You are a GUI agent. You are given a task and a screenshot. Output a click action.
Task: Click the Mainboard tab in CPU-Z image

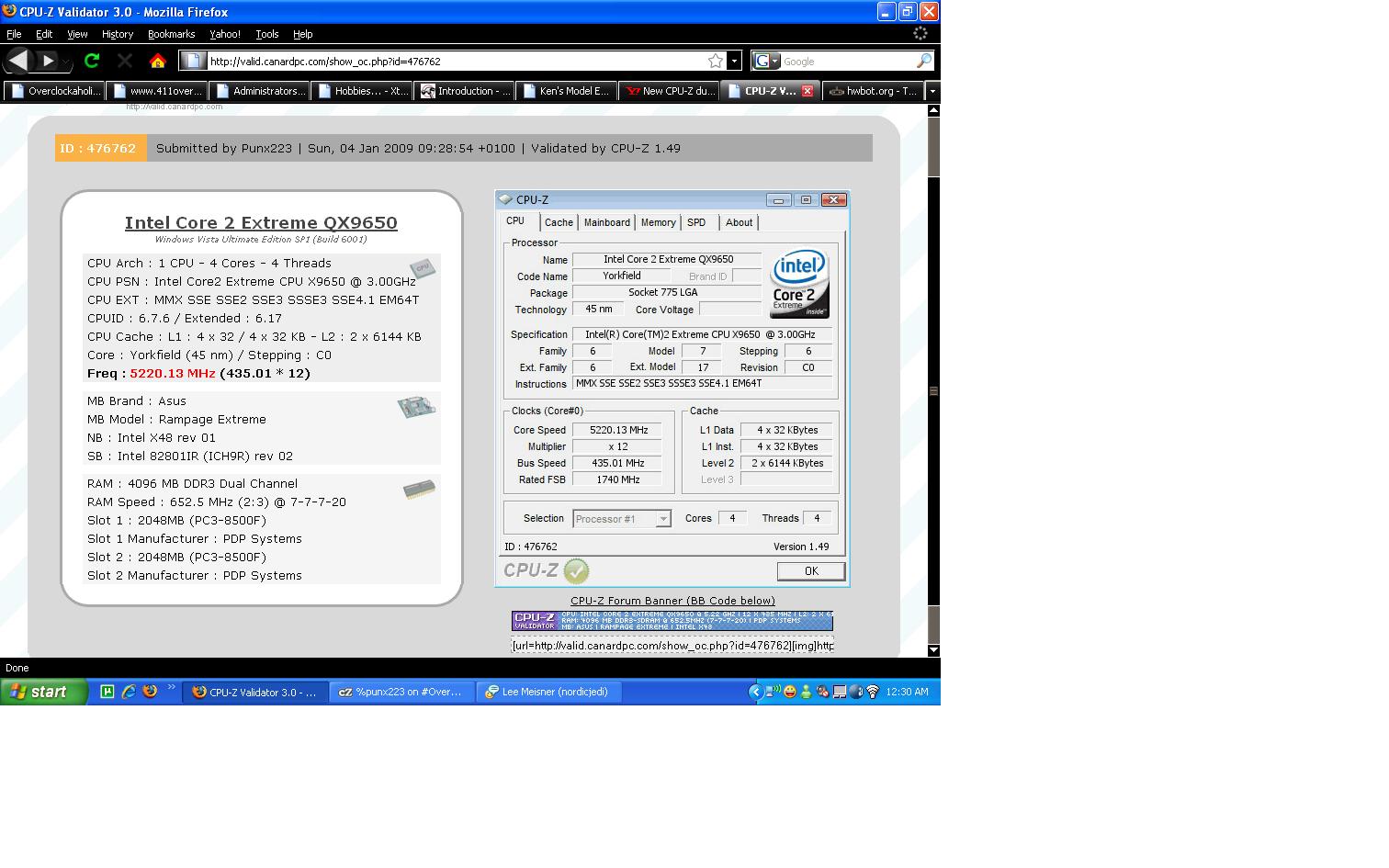(x=607, y=222)
